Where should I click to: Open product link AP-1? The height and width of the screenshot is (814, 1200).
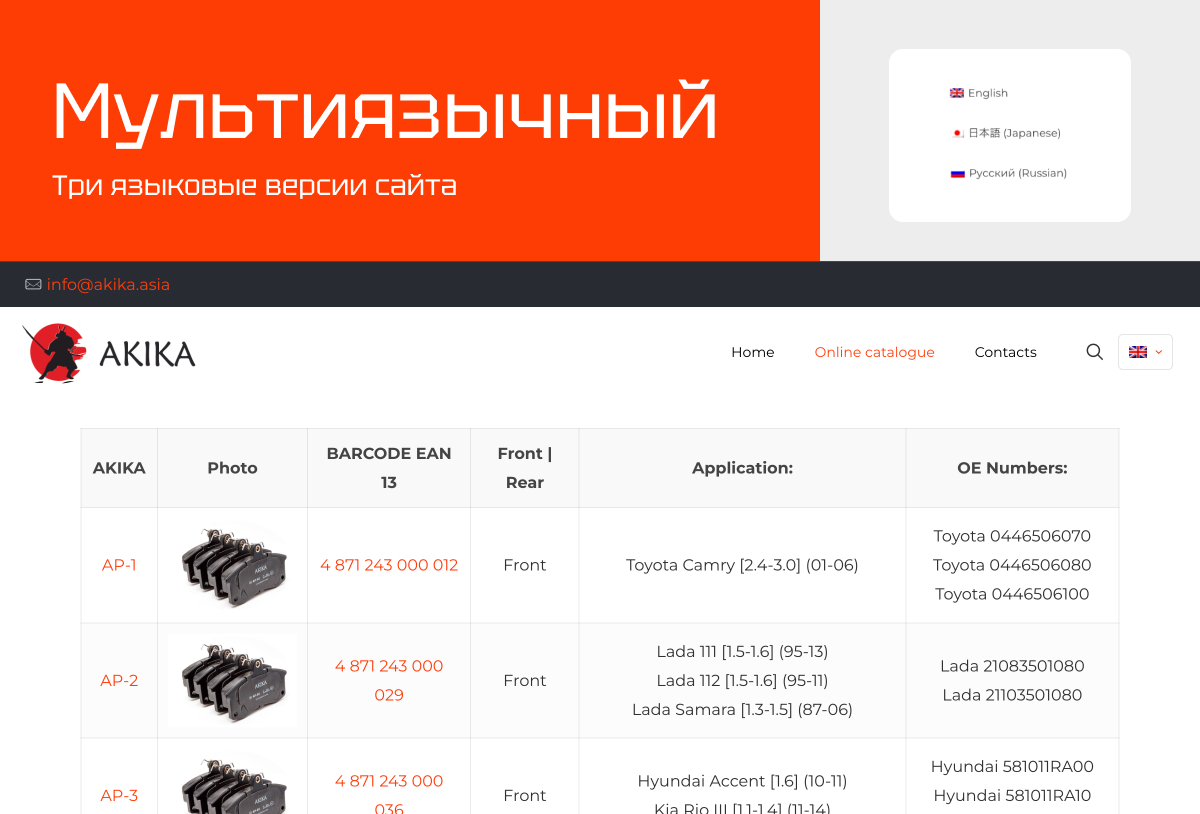point(119,565)
